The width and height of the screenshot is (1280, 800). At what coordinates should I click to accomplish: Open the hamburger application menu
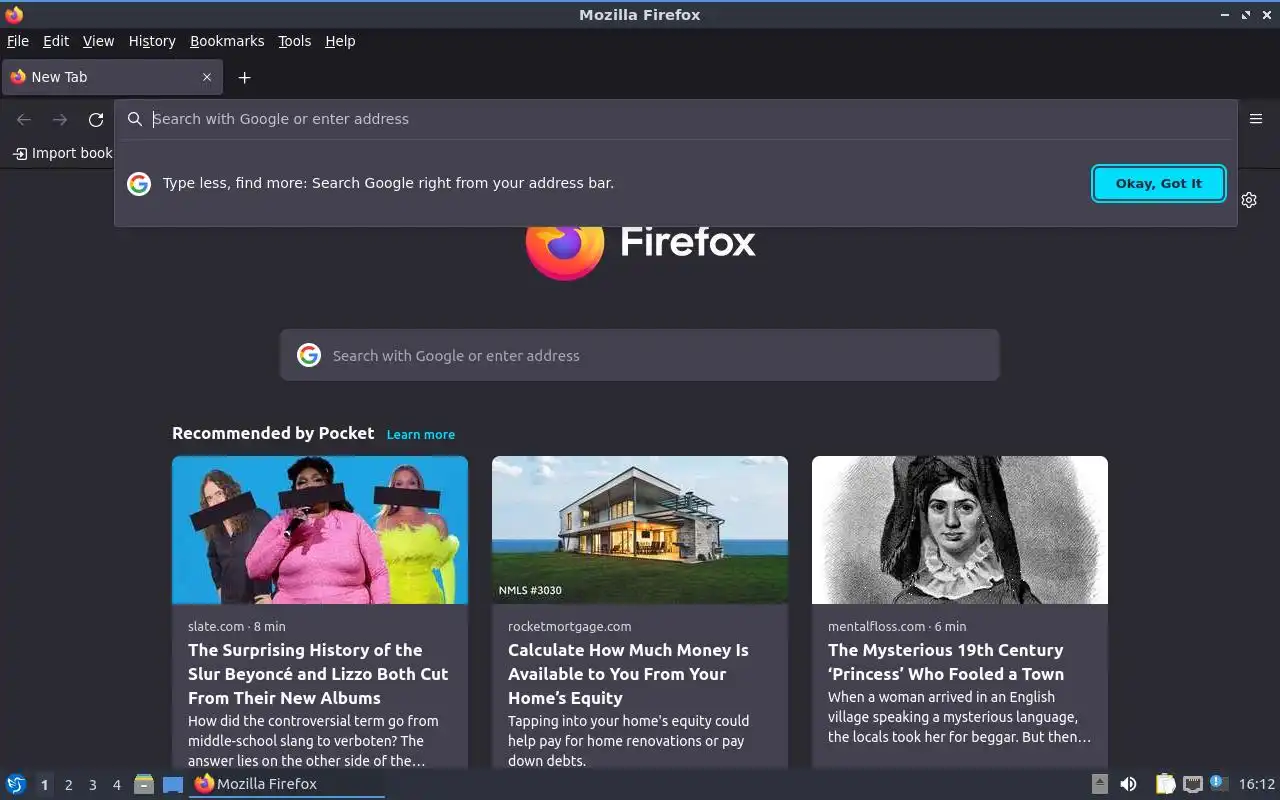click(1256, 119)
